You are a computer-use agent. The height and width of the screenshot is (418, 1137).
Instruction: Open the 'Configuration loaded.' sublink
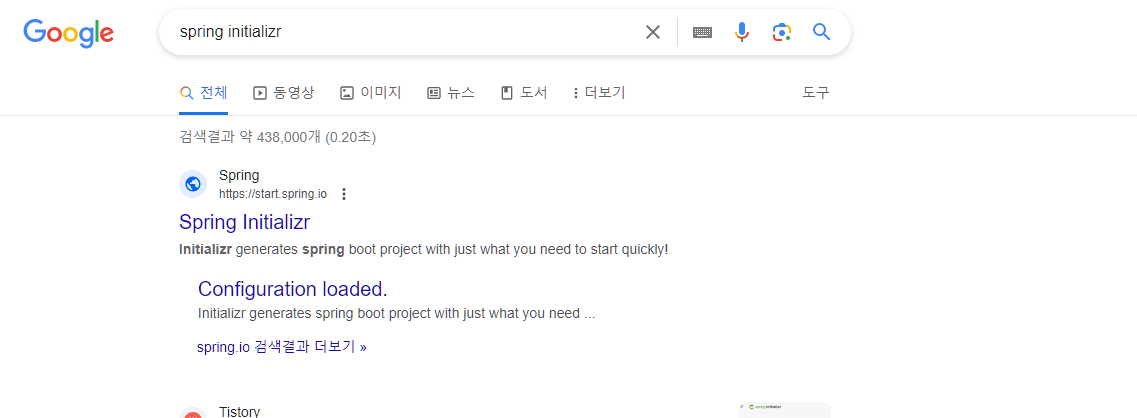[x=293, y=289]
